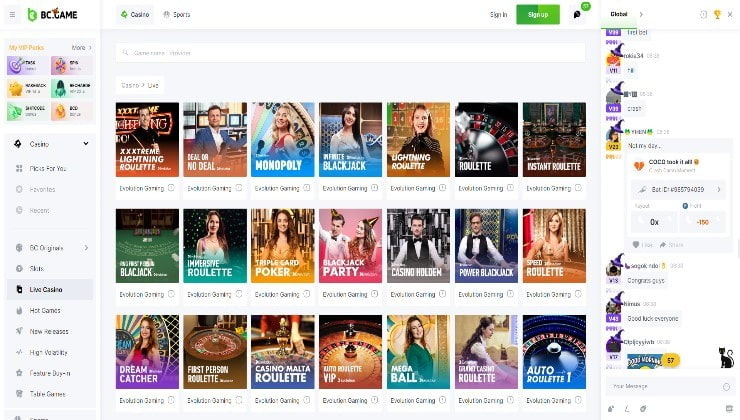The image size is (740, 420).
Task: Click the Sign in link
Action: pos(498,15)
